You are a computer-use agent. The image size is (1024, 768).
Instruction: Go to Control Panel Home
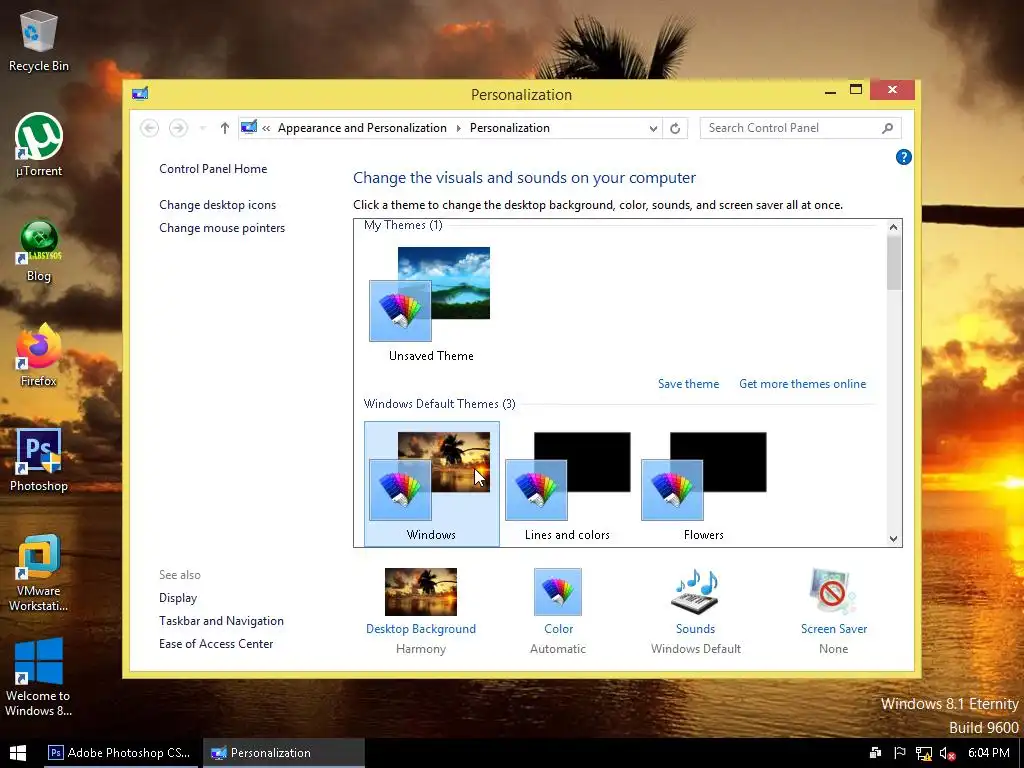pos(213,169)
